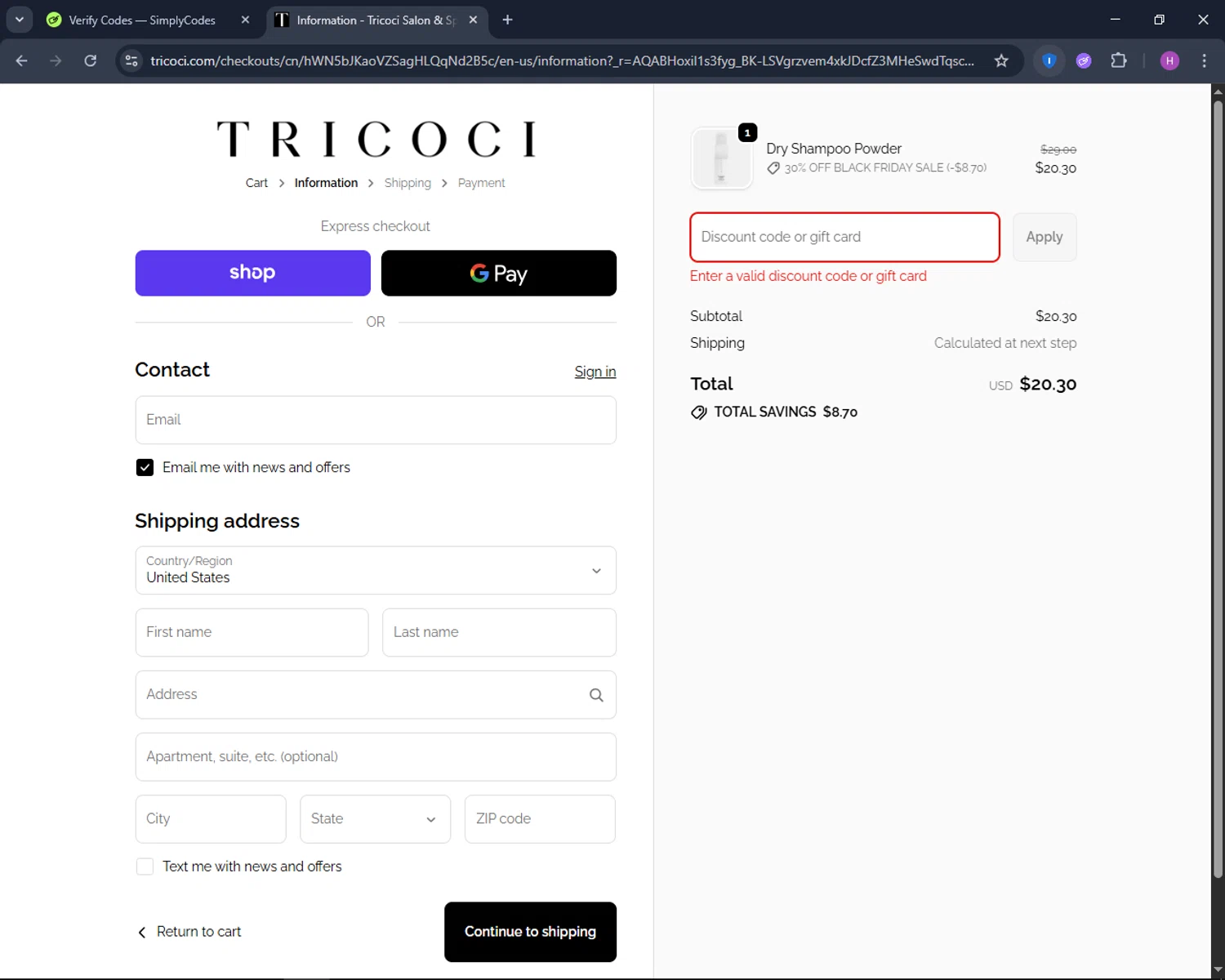Click the Continue to shipping button
The image size is (1225, 980).
tap(530, 932)
